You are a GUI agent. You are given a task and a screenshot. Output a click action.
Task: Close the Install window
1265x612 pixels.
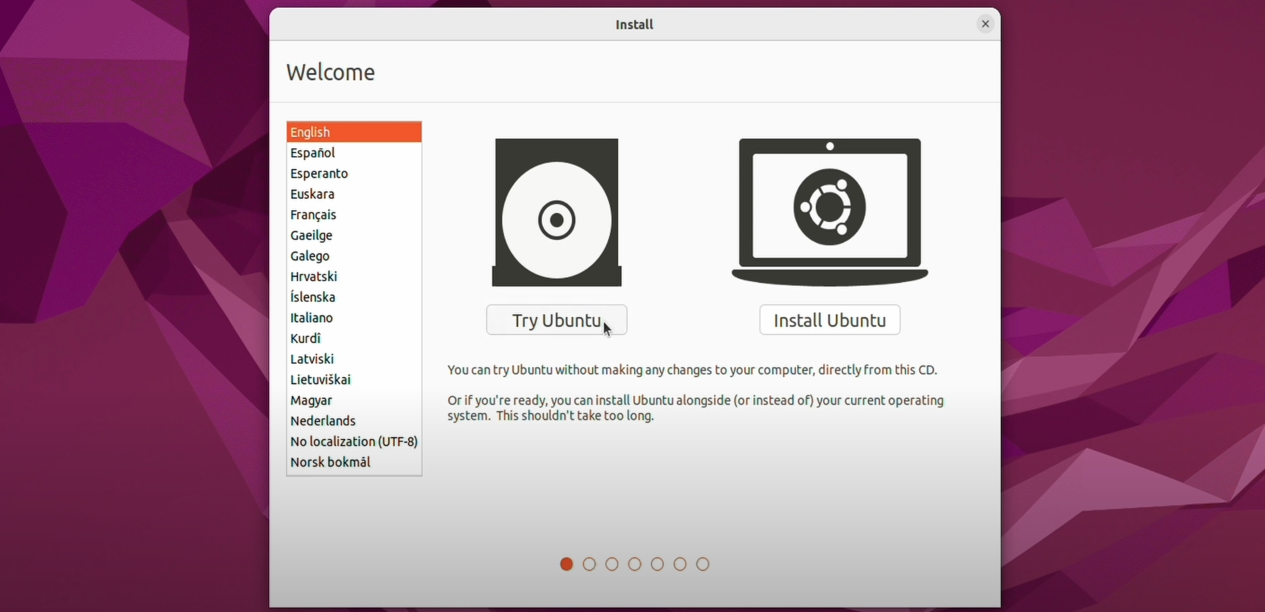(x=985, y=24)
